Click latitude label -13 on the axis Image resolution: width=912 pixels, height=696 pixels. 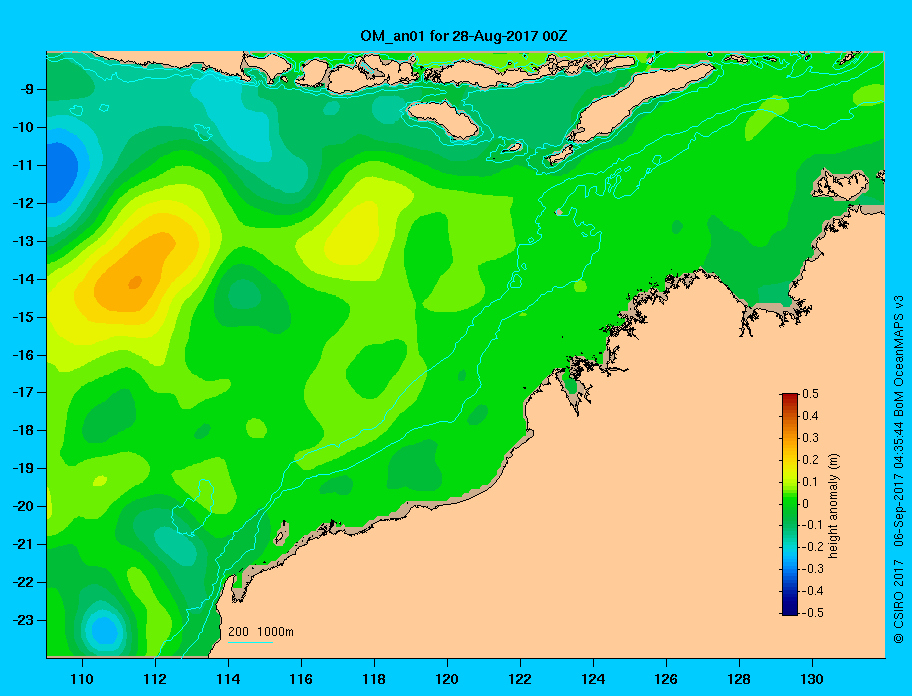24,241
